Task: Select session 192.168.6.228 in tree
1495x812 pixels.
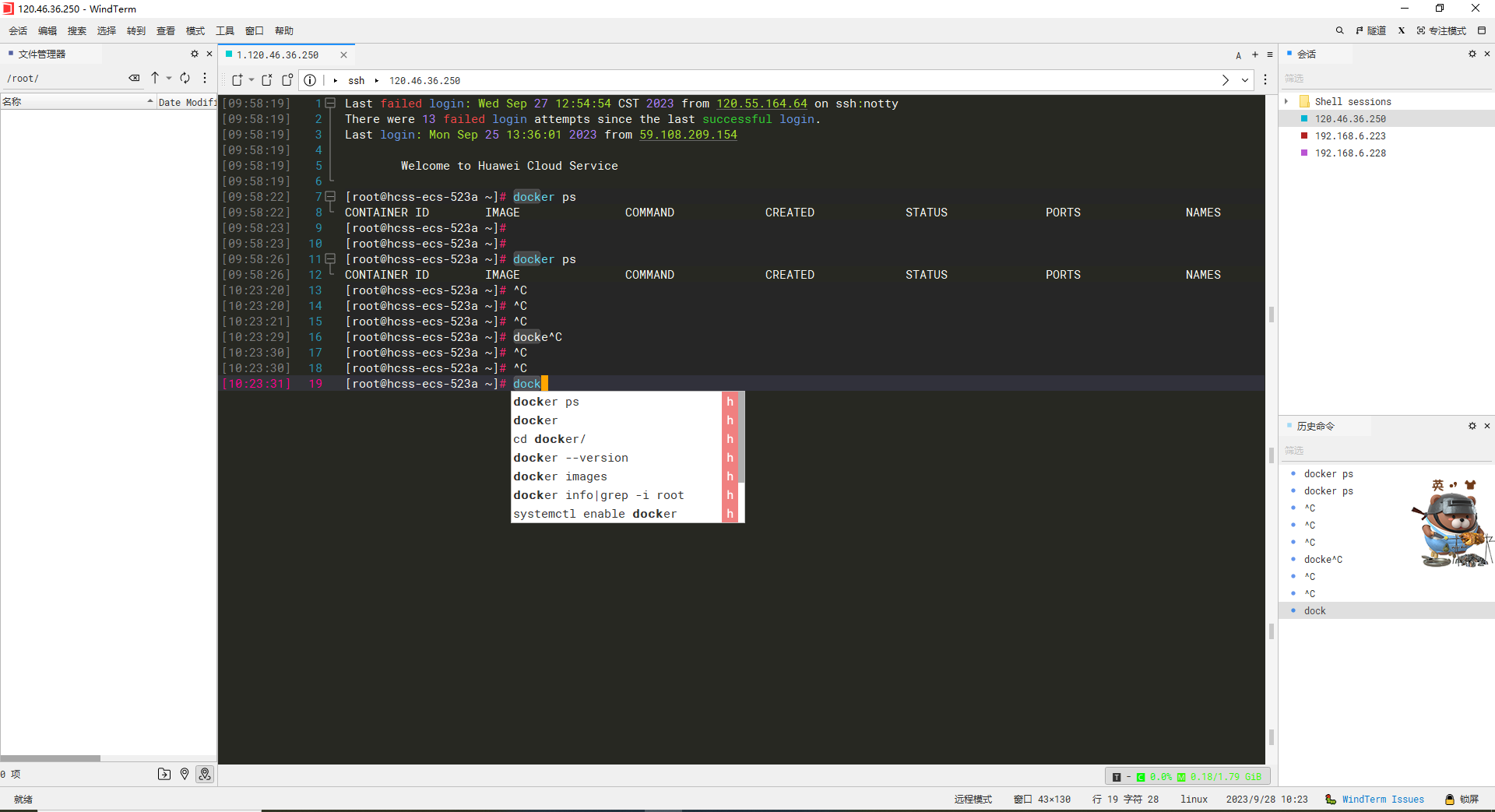Action: click(1386, 153)
